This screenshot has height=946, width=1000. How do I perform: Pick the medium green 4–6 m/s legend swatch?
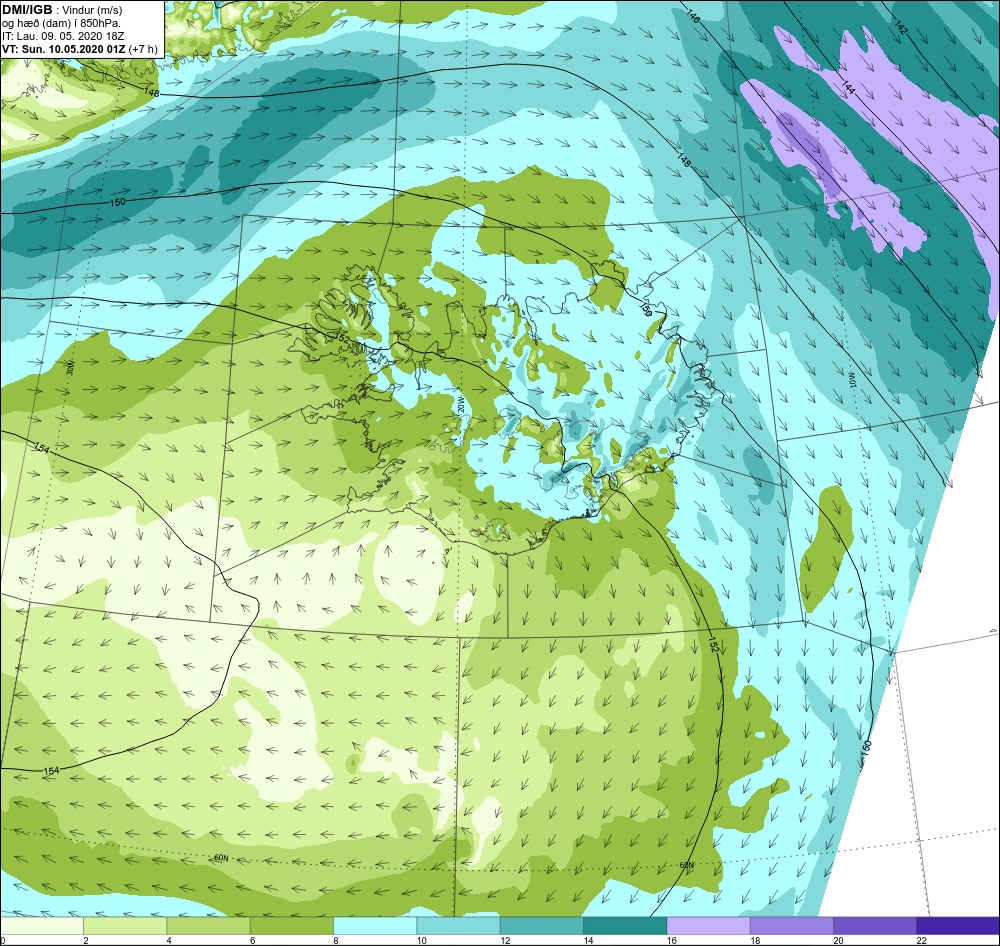click(x=209, y=925)
